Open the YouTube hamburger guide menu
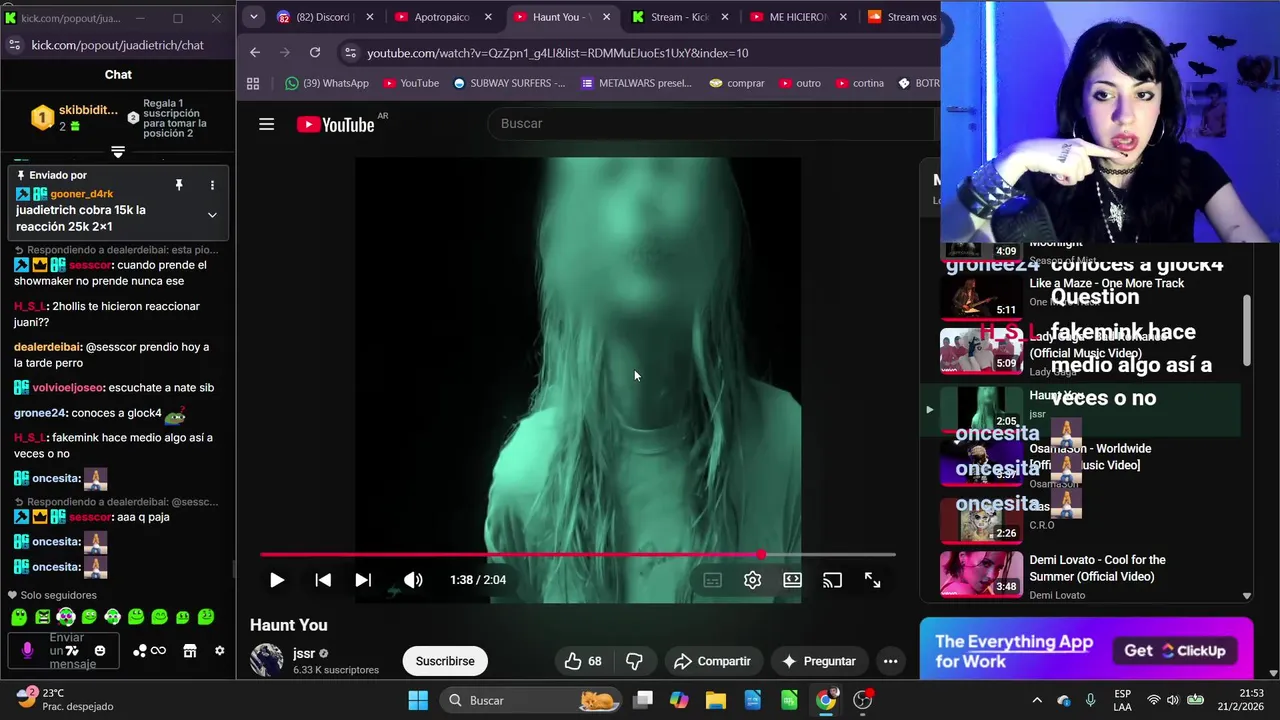 (x=266, y=124)
